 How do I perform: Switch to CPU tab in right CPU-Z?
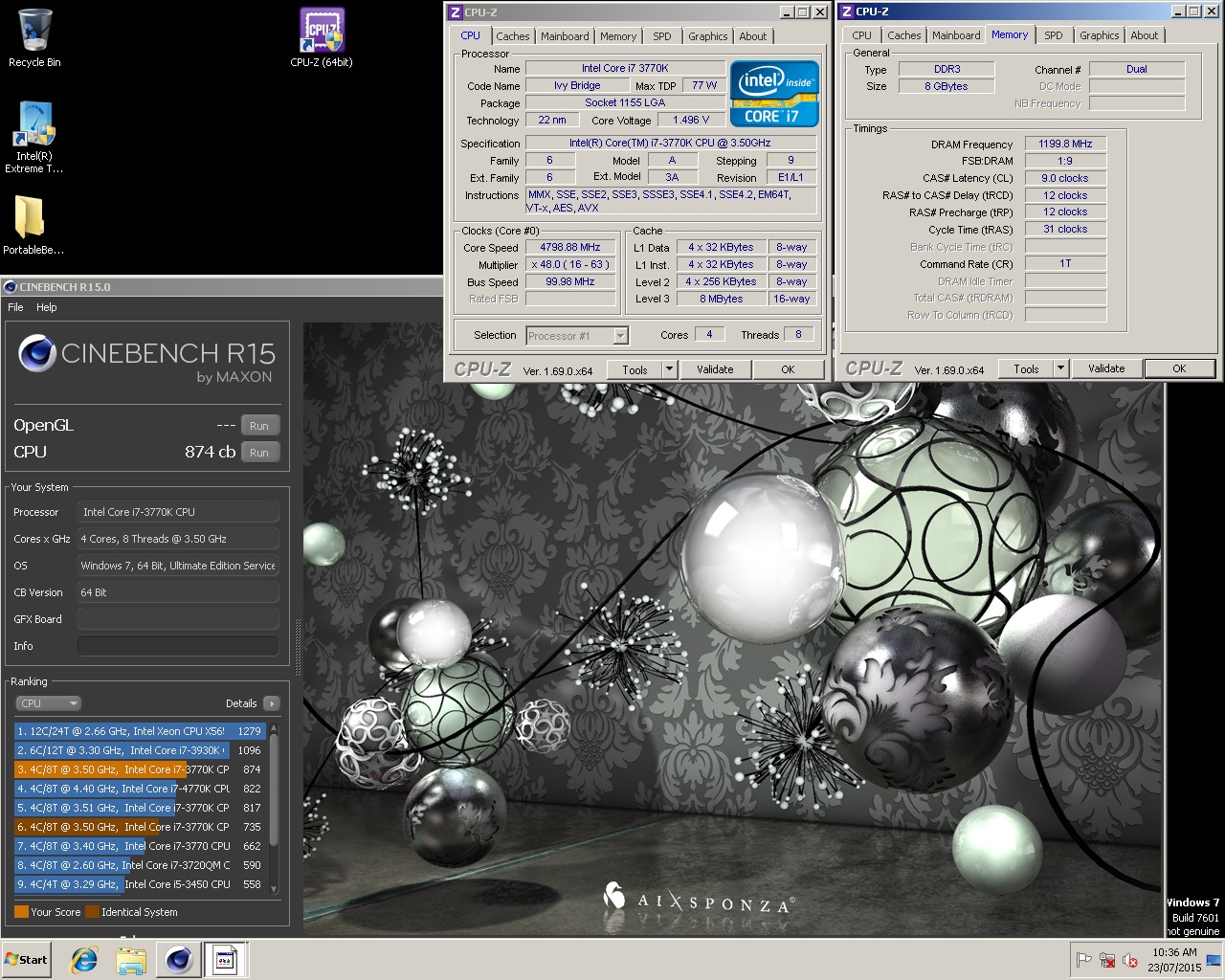[x=862, y=35]
